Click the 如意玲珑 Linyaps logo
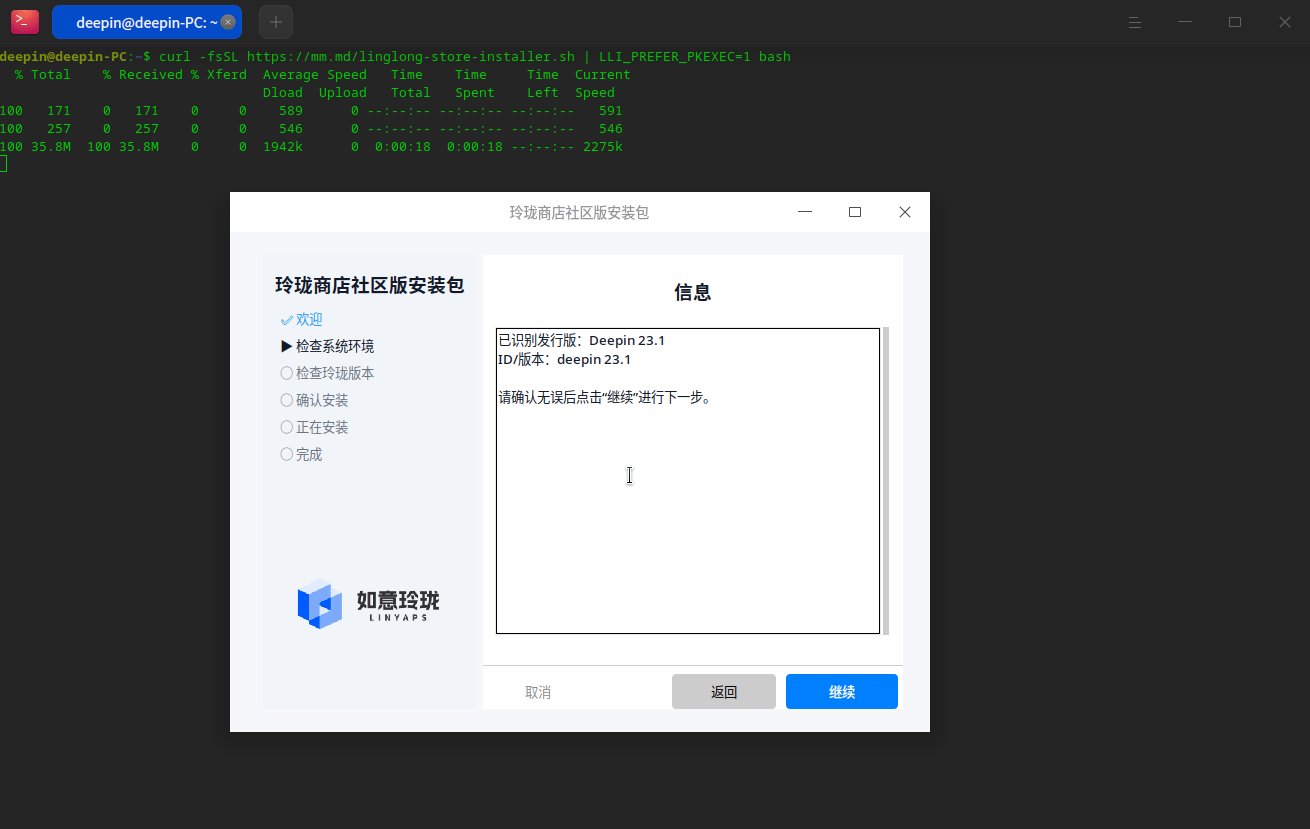Viewport: 1310px width, 829px height. point(368,604)
